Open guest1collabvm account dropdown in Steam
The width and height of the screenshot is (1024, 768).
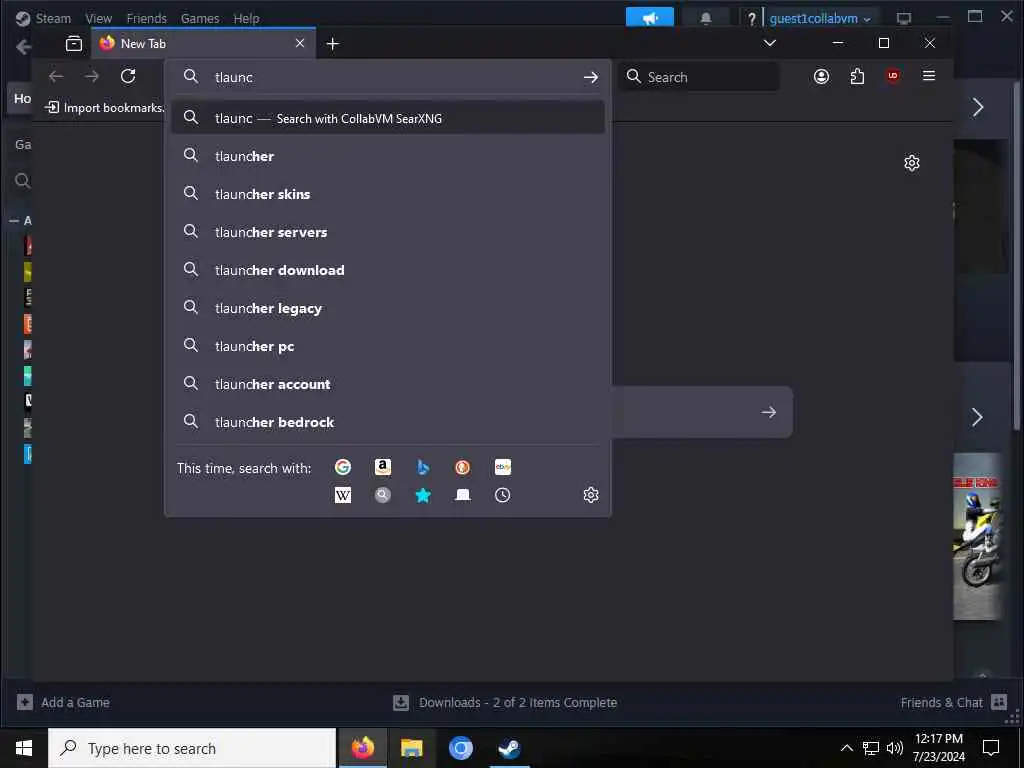click(x=820, y=18)
